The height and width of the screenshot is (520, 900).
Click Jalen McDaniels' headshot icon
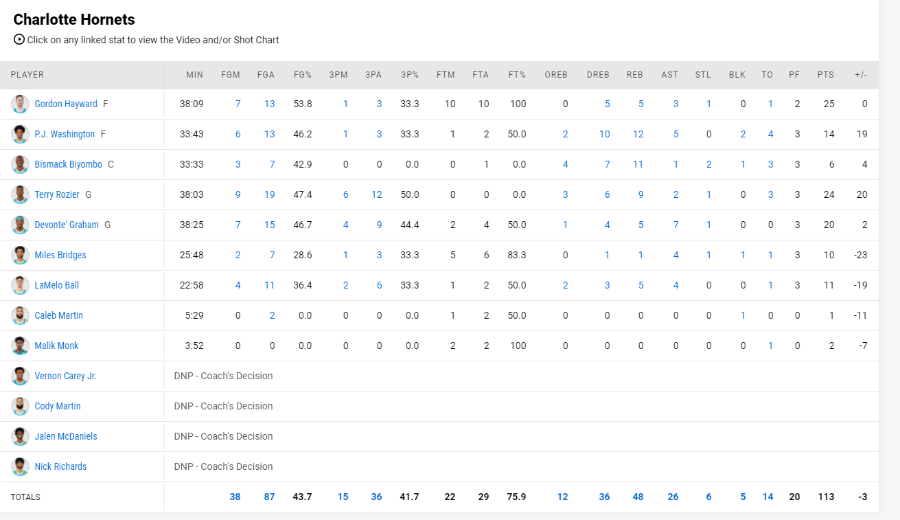20,436
